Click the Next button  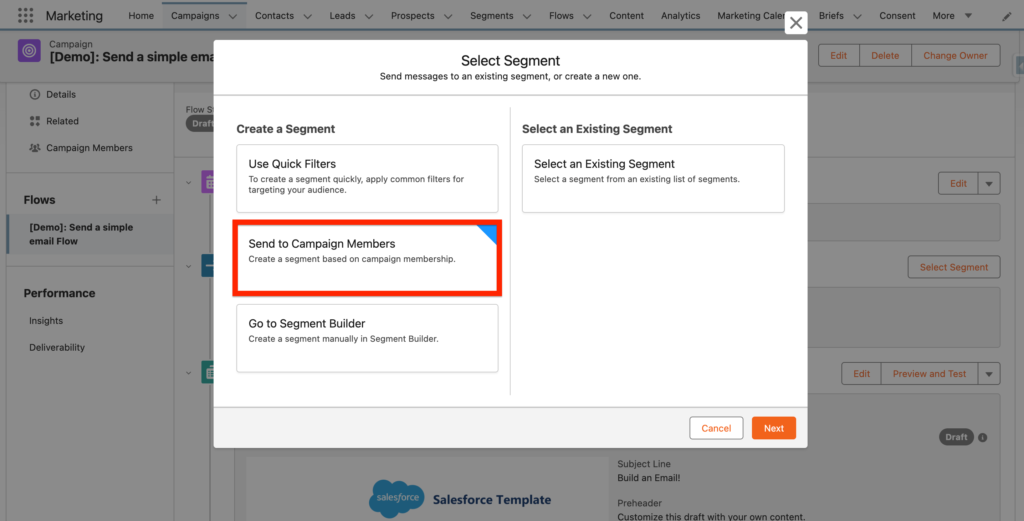[773, 428]
